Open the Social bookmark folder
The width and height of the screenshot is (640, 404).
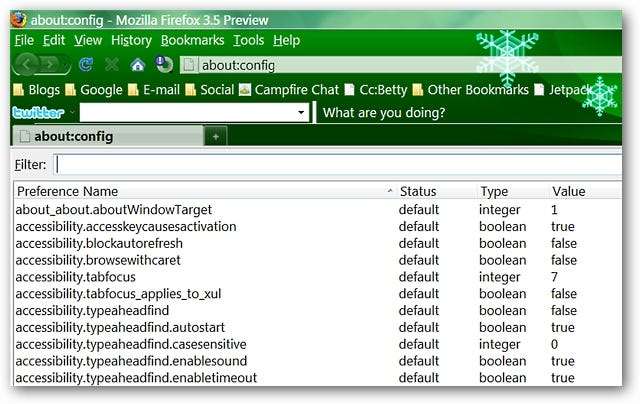210,89
